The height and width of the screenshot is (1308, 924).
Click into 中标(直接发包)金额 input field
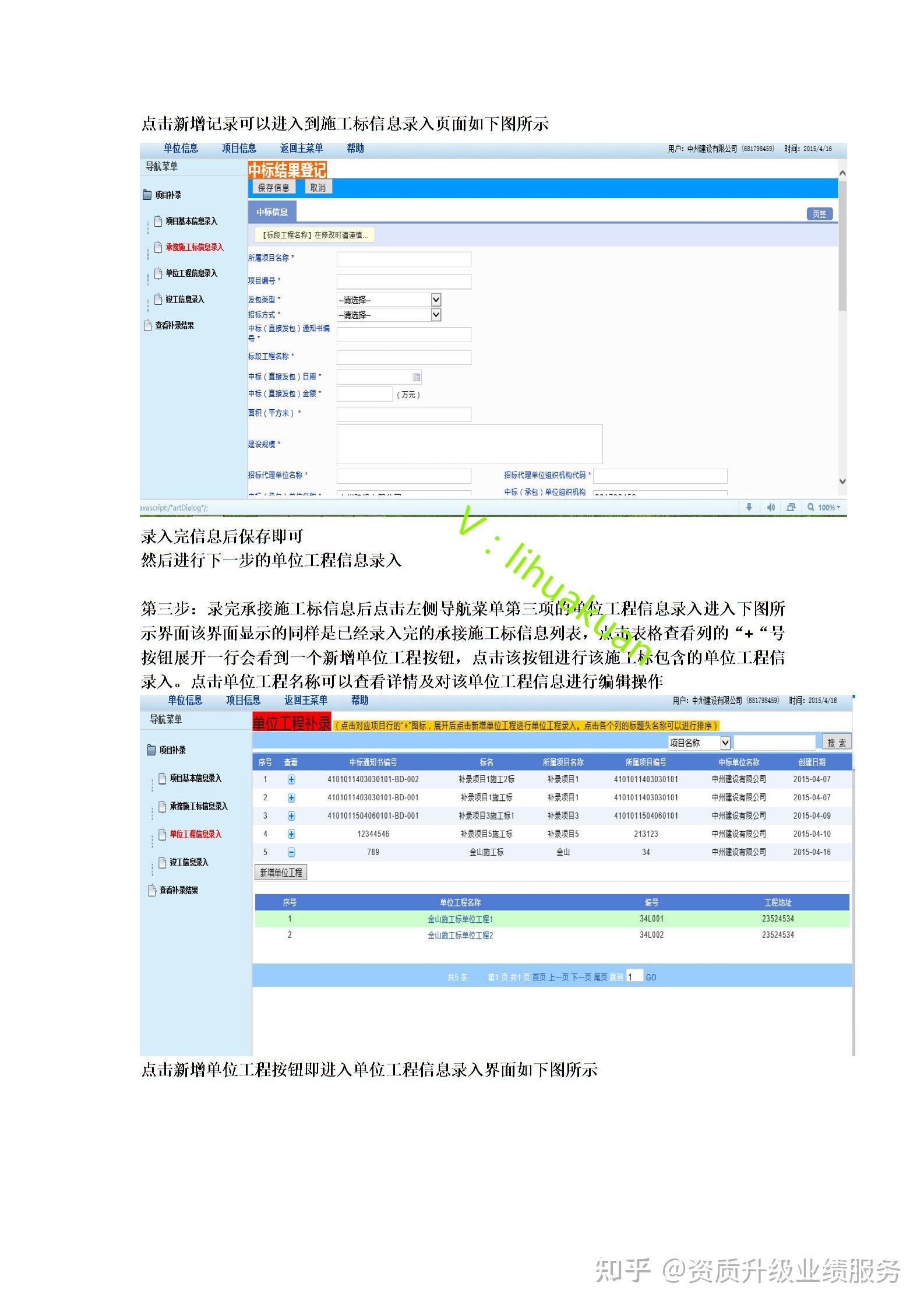(365, 394)
